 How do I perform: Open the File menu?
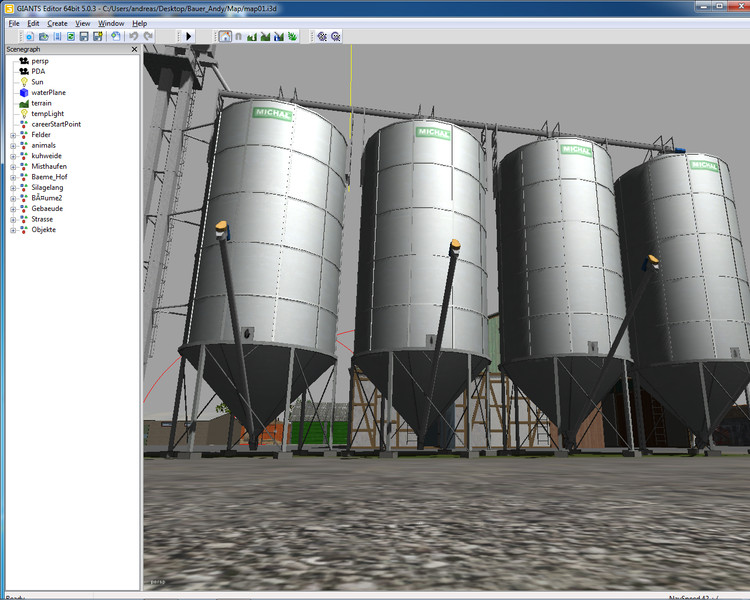point(14,23)
